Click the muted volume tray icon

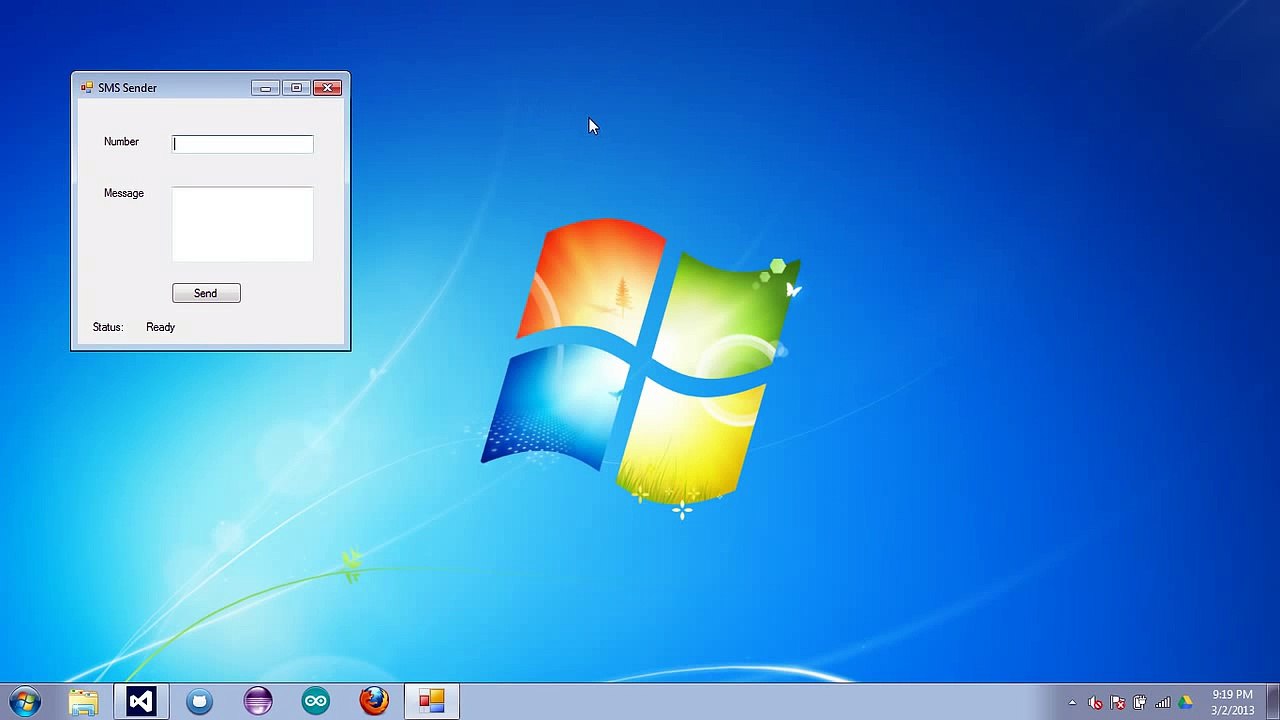pyautogui.click(x=1095, y=702)
